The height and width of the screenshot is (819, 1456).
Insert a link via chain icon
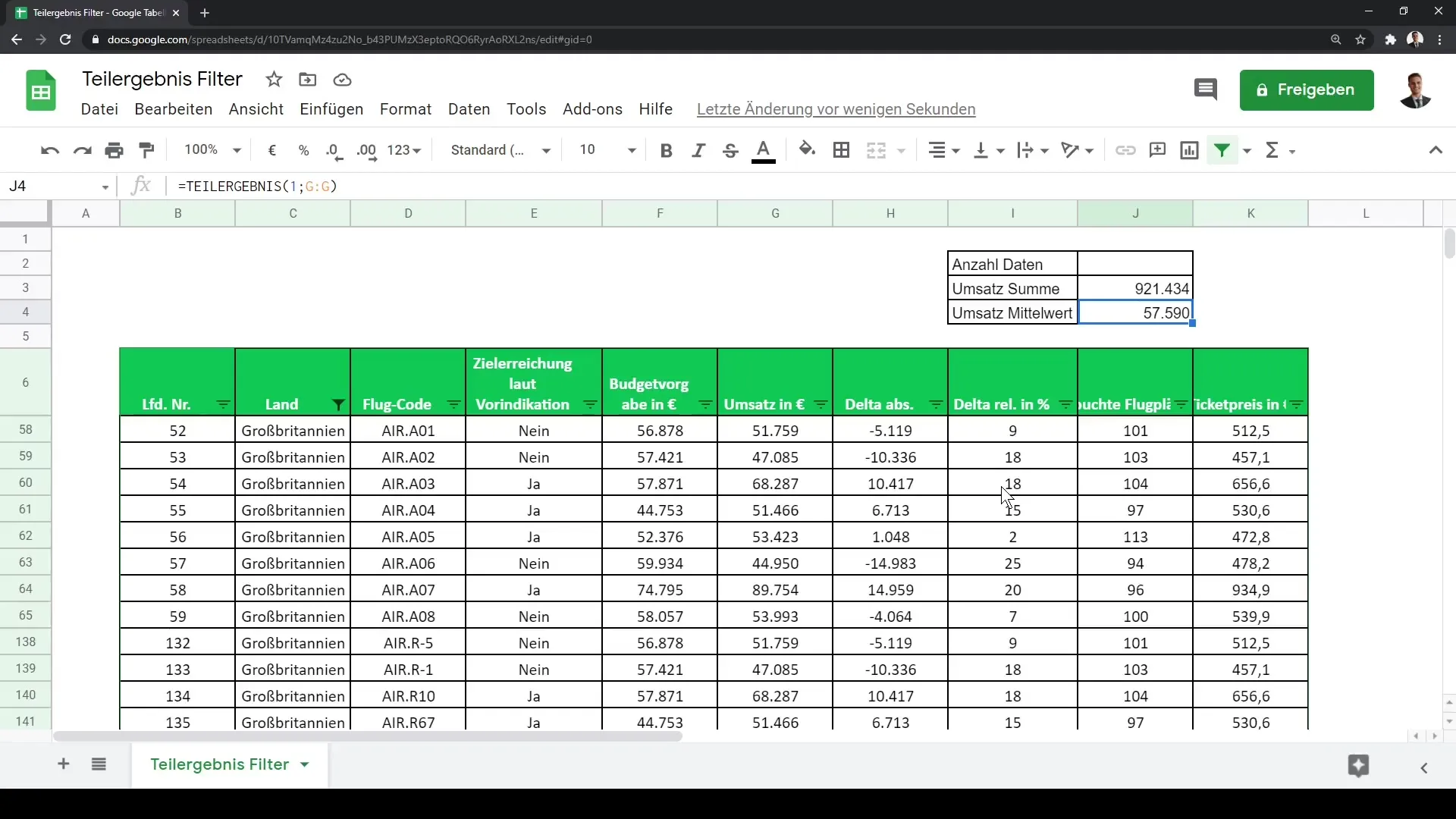pyautogui.click(x=1125, y=150)
